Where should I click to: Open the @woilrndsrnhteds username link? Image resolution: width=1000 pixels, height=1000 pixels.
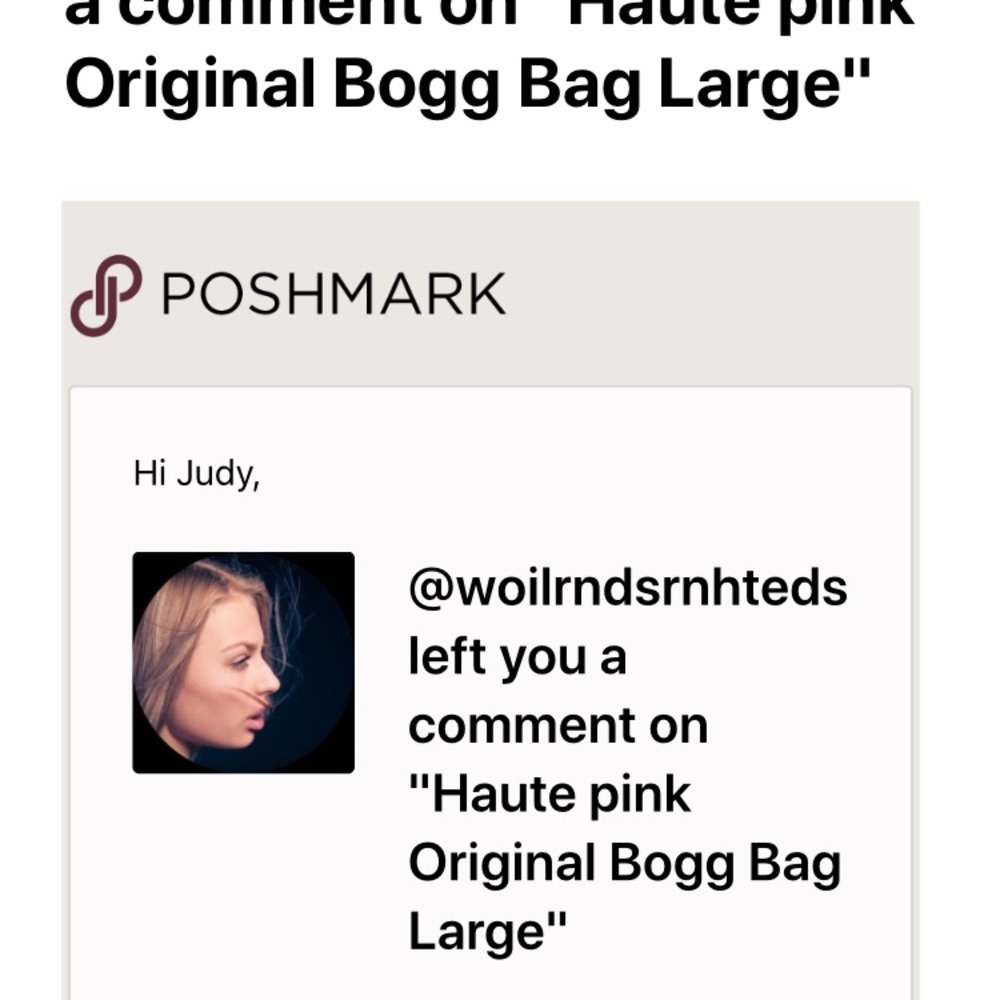pos(628,587)
